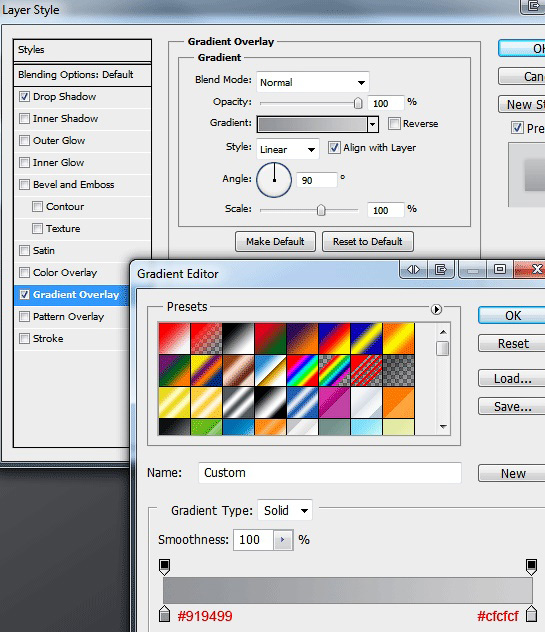Click the Reset to Default button
545x632 pixels.
tap(368, 241)
